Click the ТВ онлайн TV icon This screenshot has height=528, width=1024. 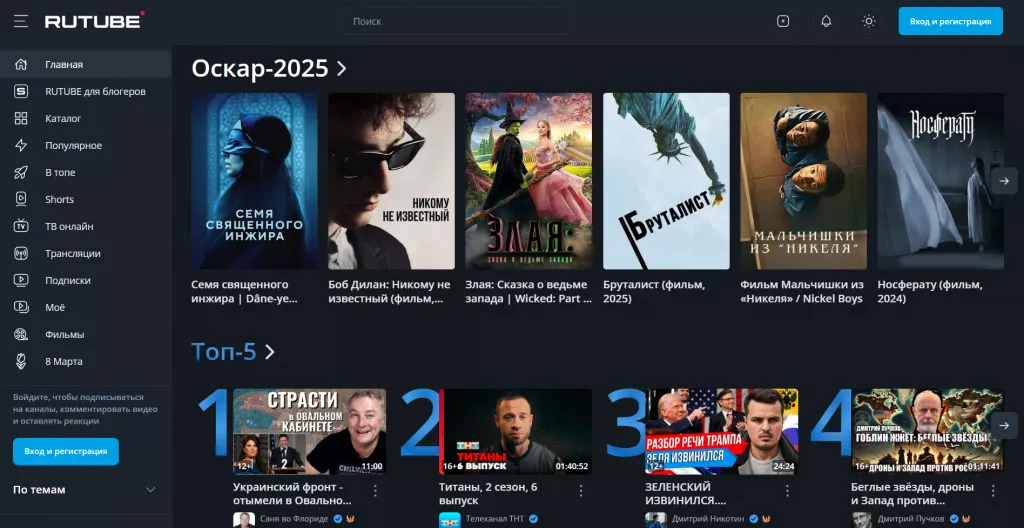pos(21,226)
